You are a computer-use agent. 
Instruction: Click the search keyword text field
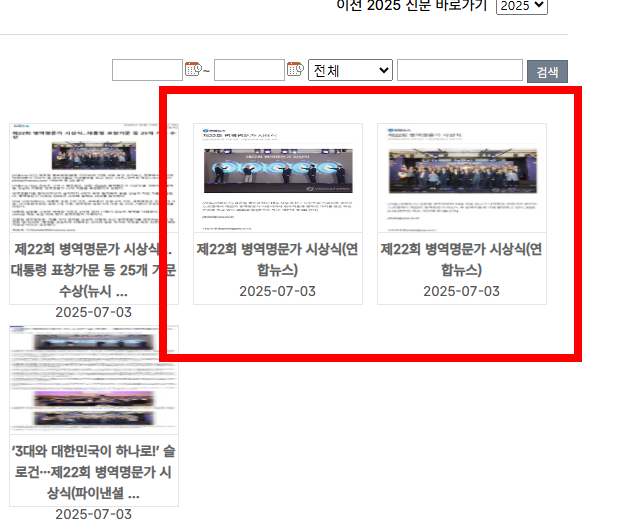pos(460,70)
